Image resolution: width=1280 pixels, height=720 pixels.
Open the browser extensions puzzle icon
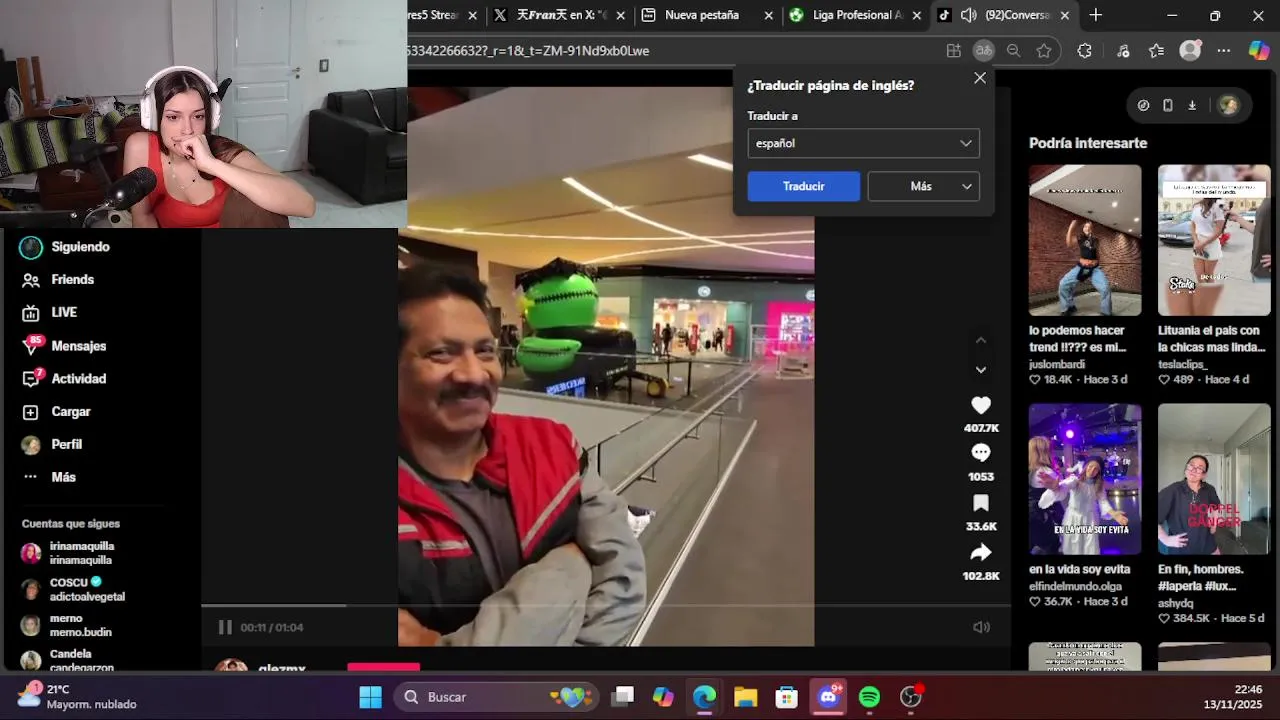pos(1085,51)
